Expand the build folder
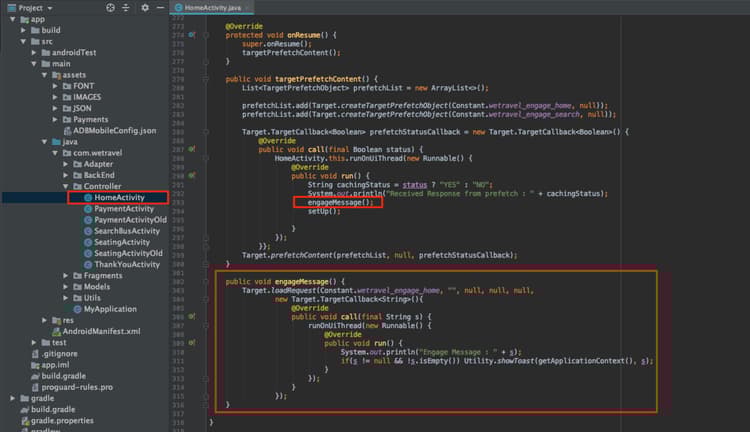750x432 pixels. [23, 30]
